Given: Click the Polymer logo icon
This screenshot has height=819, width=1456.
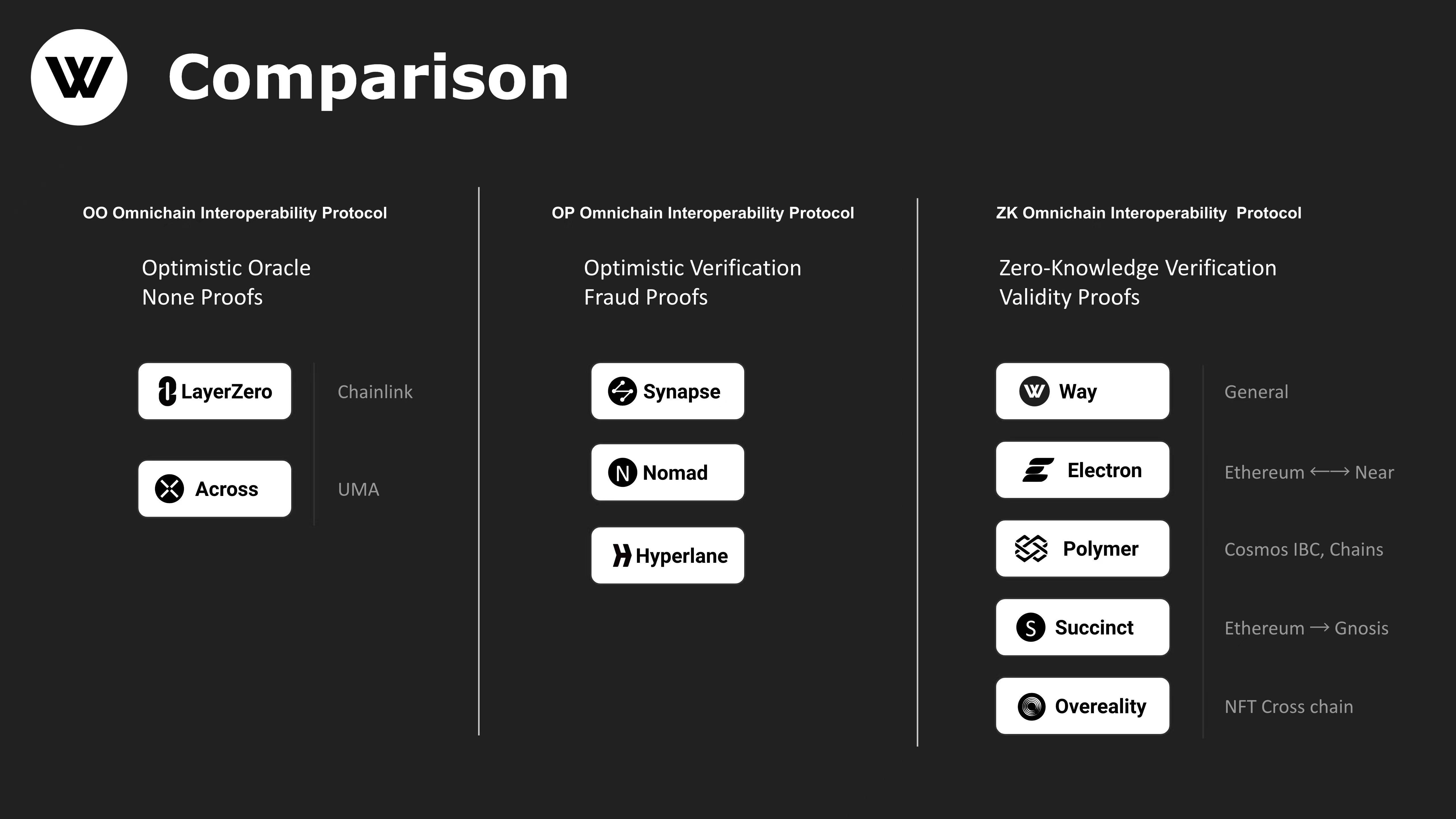Looking at the screenshot, I should [x=1031, y=549].
